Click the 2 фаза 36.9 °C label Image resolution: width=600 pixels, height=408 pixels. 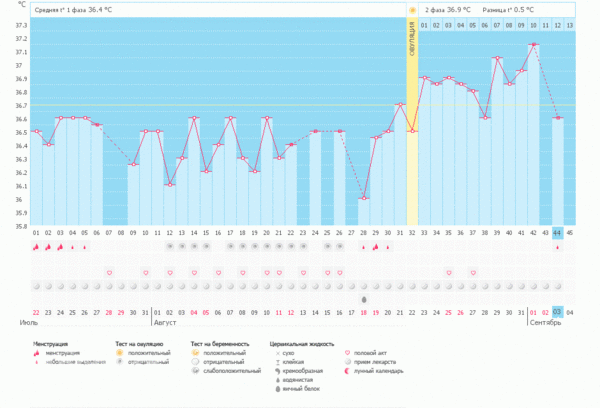[x=447, y=10]
